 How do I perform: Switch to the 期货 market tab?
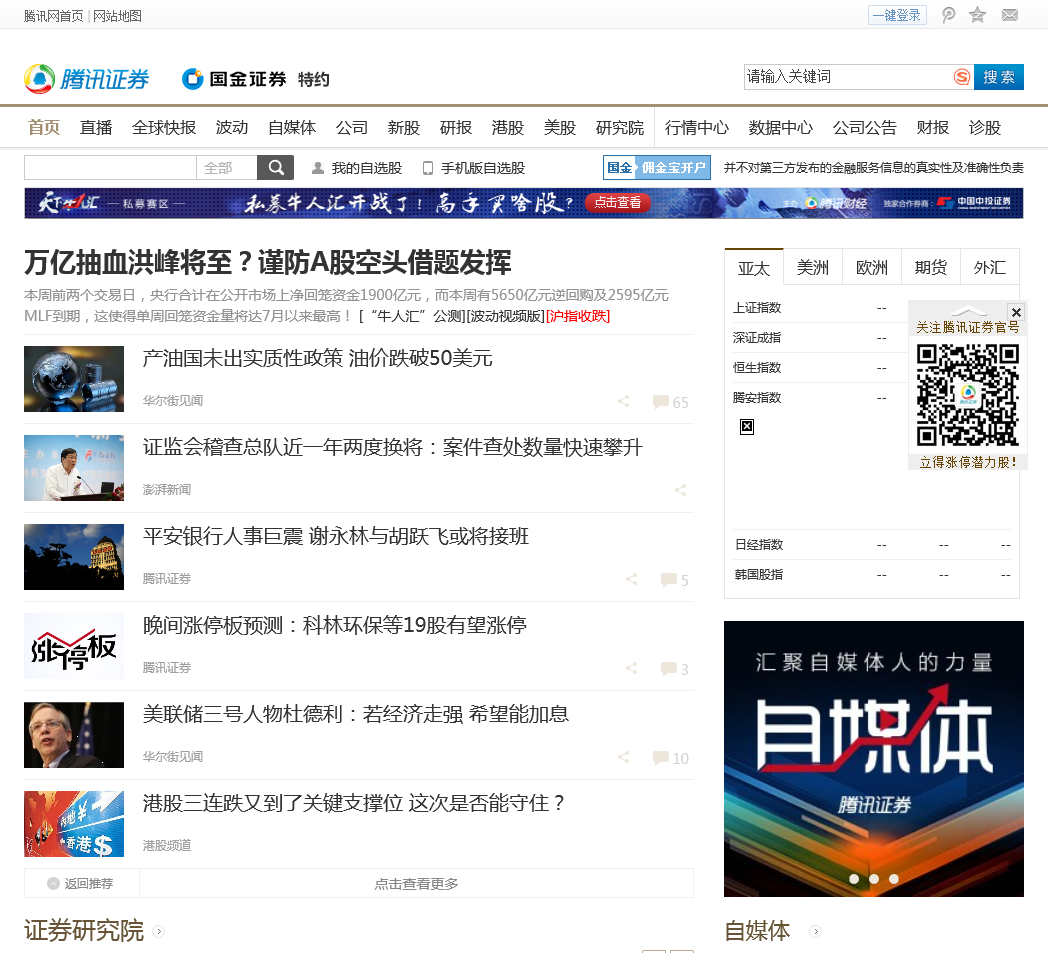[x=930, y=267]
